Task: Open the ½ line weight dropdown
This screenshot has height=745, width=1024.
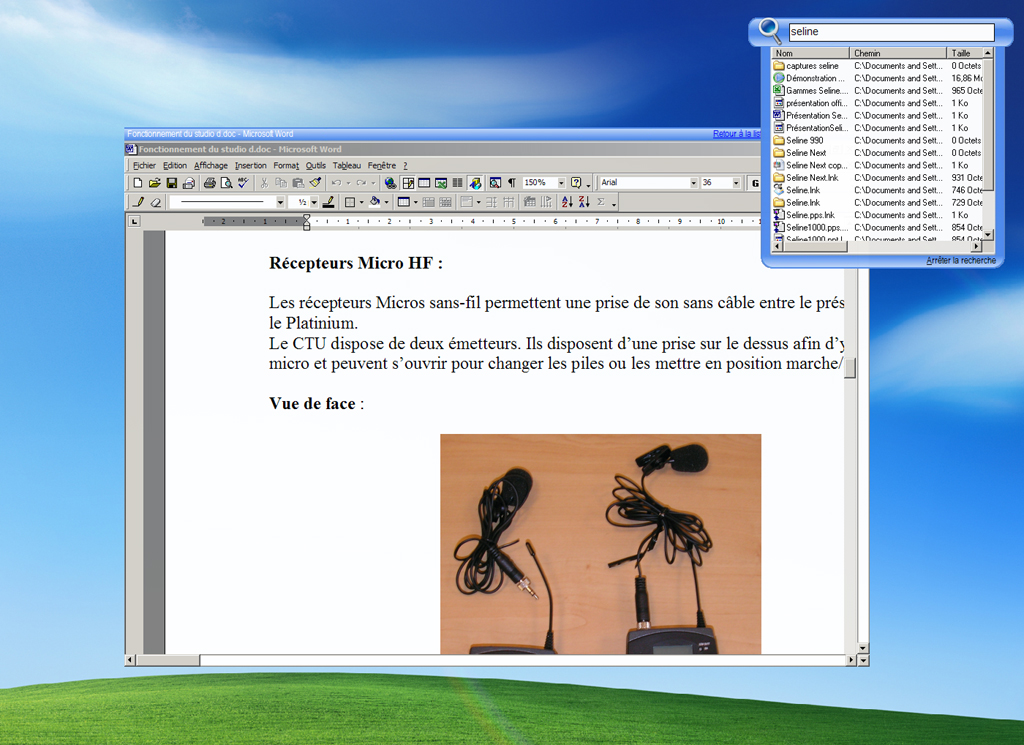Action: click(314, 202)
